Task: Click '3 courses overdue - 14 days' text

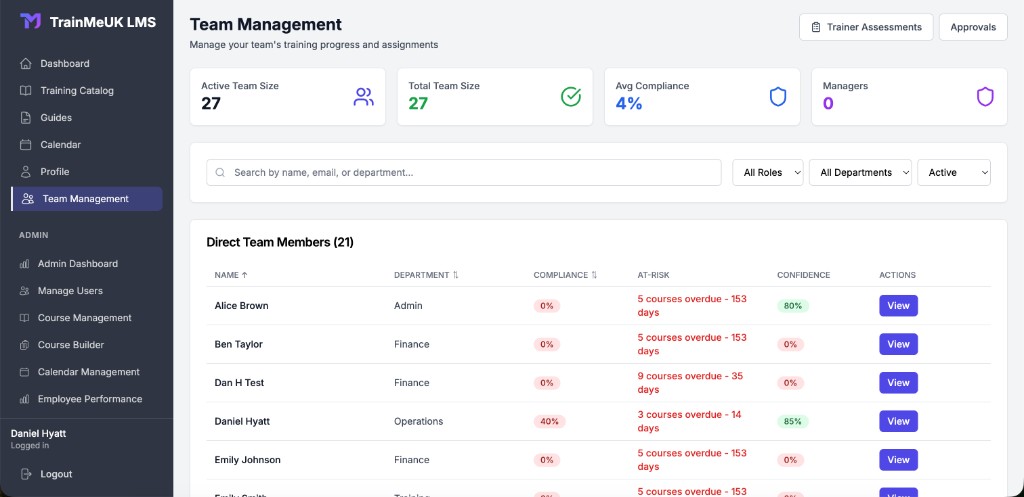Action: tap(691, 421)
